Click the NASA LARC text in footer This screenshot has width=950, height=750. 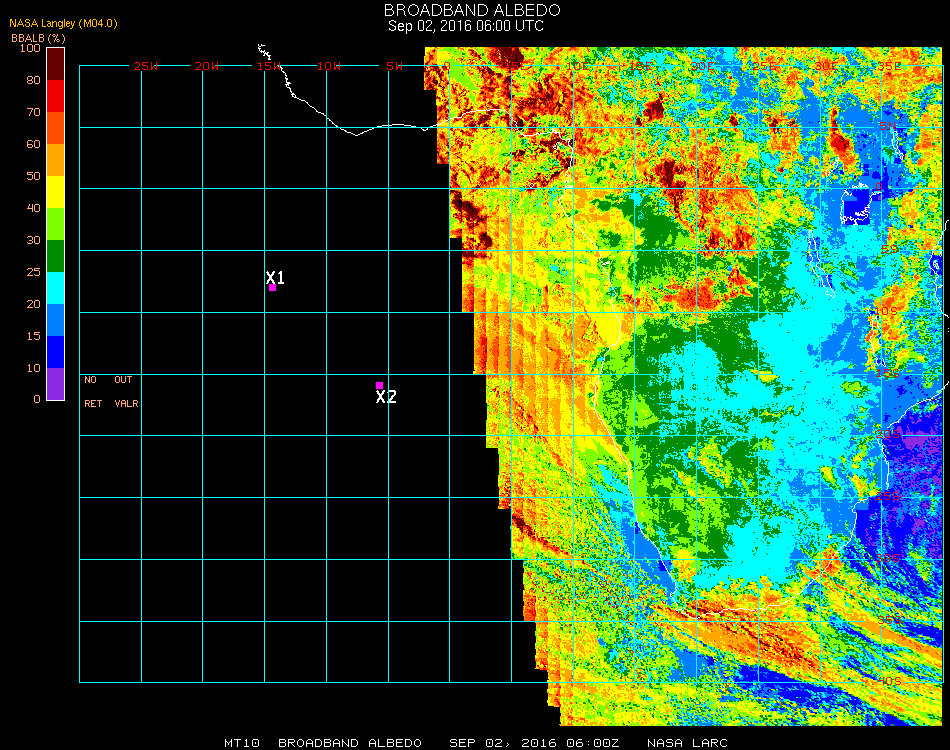pos(687,743)
